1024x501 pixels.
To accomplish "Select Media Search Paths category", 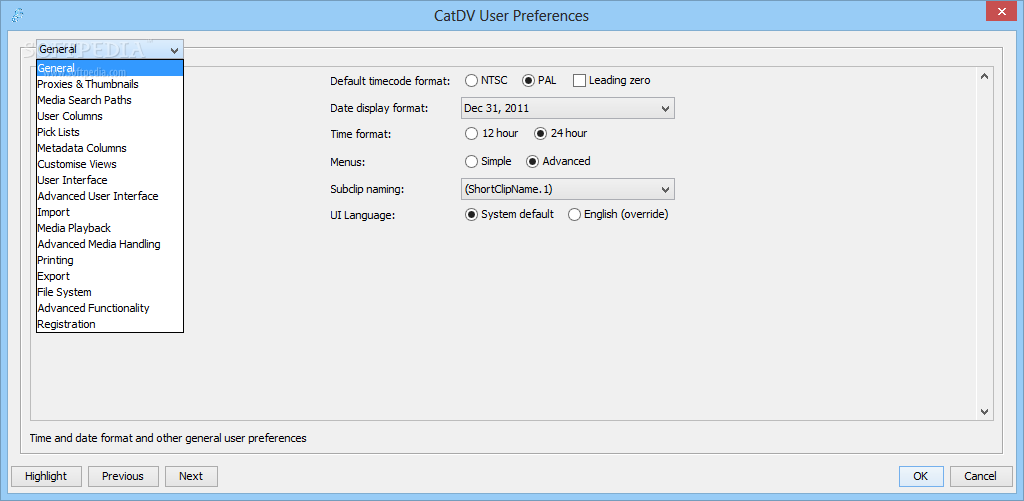I will click(110, 100).
